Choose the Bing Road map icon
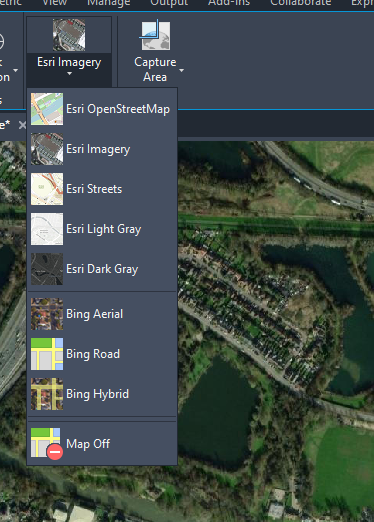This screenshot has width=374, height=522. (x=47, y=354)
